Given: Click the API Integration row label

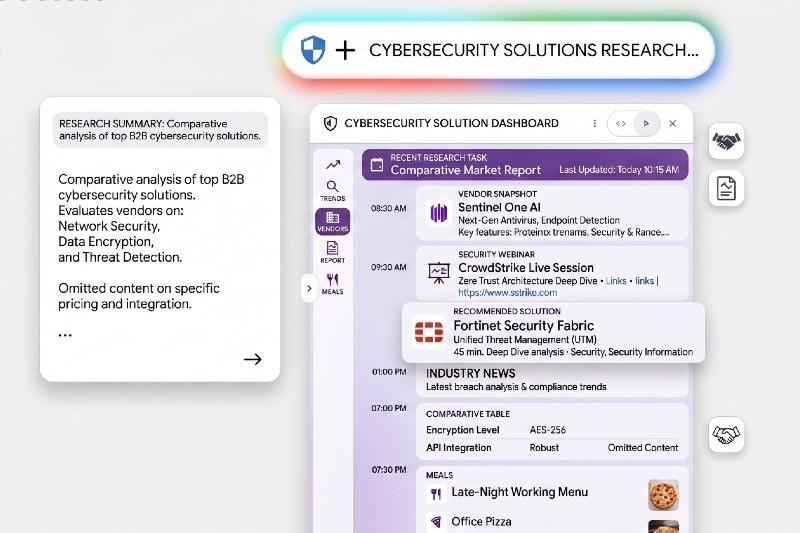Looking at the screenshot, I should [459, 448].
